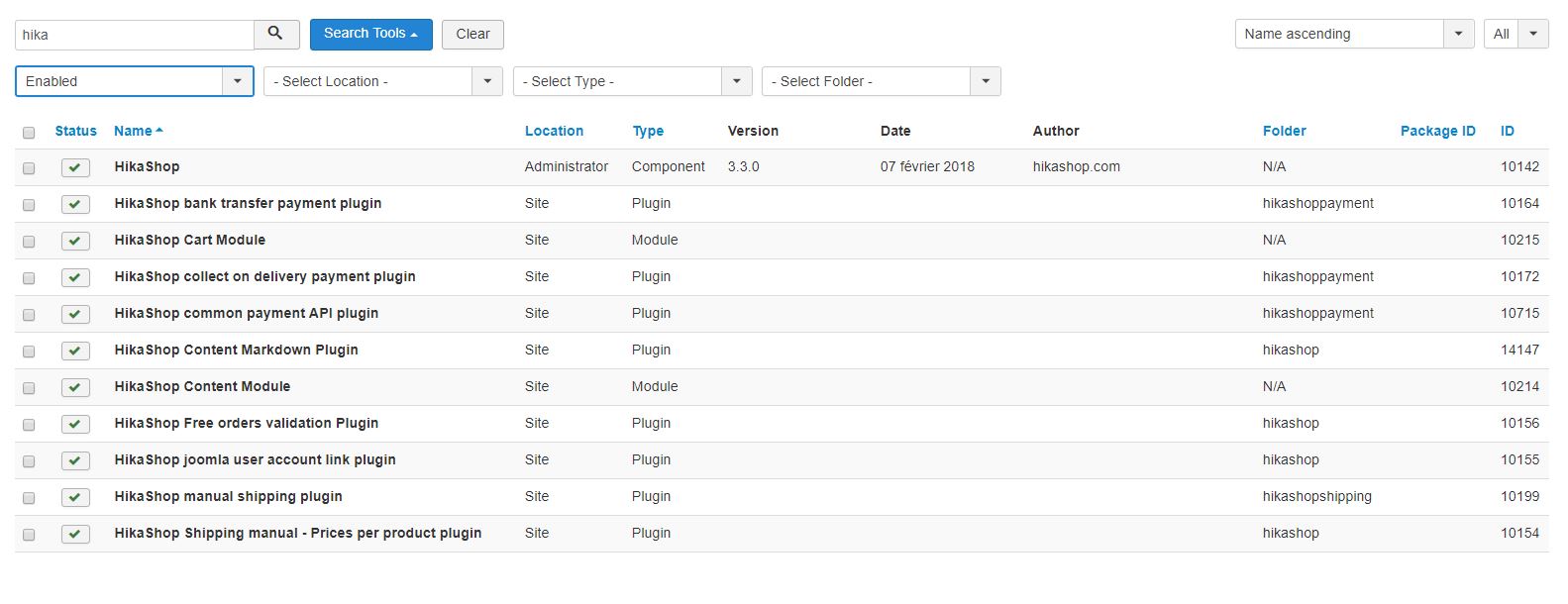Toggle status icon for Content Markdown Plugin
This screenshot has width=1568, height=604.
click(x=75, y=351)
